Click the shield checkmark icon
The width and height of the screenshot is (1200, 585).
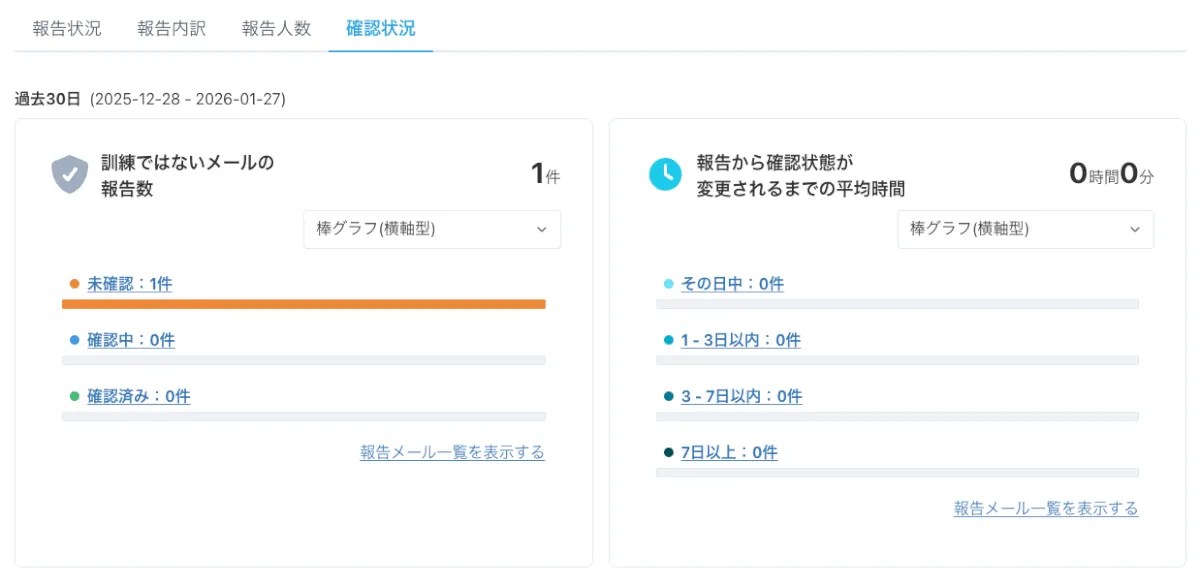[x=69, y=174]
